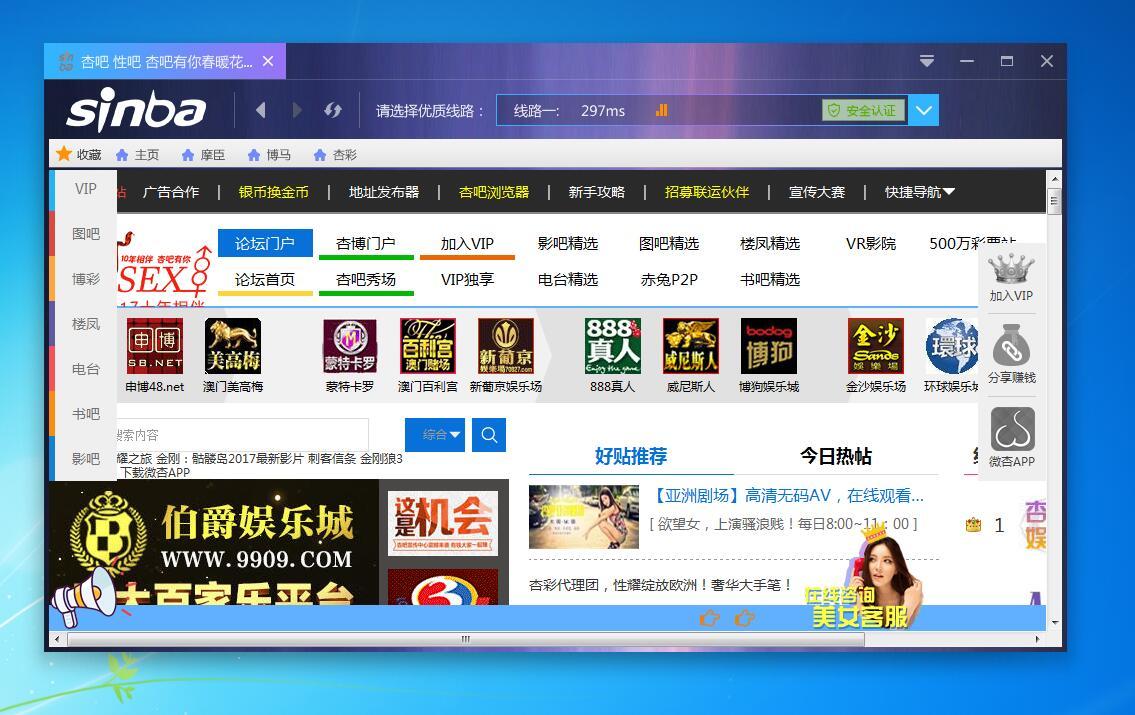Open the 图吧精选 link
Viewport: 1135px width, 715px height.
[x=669, y=243]
